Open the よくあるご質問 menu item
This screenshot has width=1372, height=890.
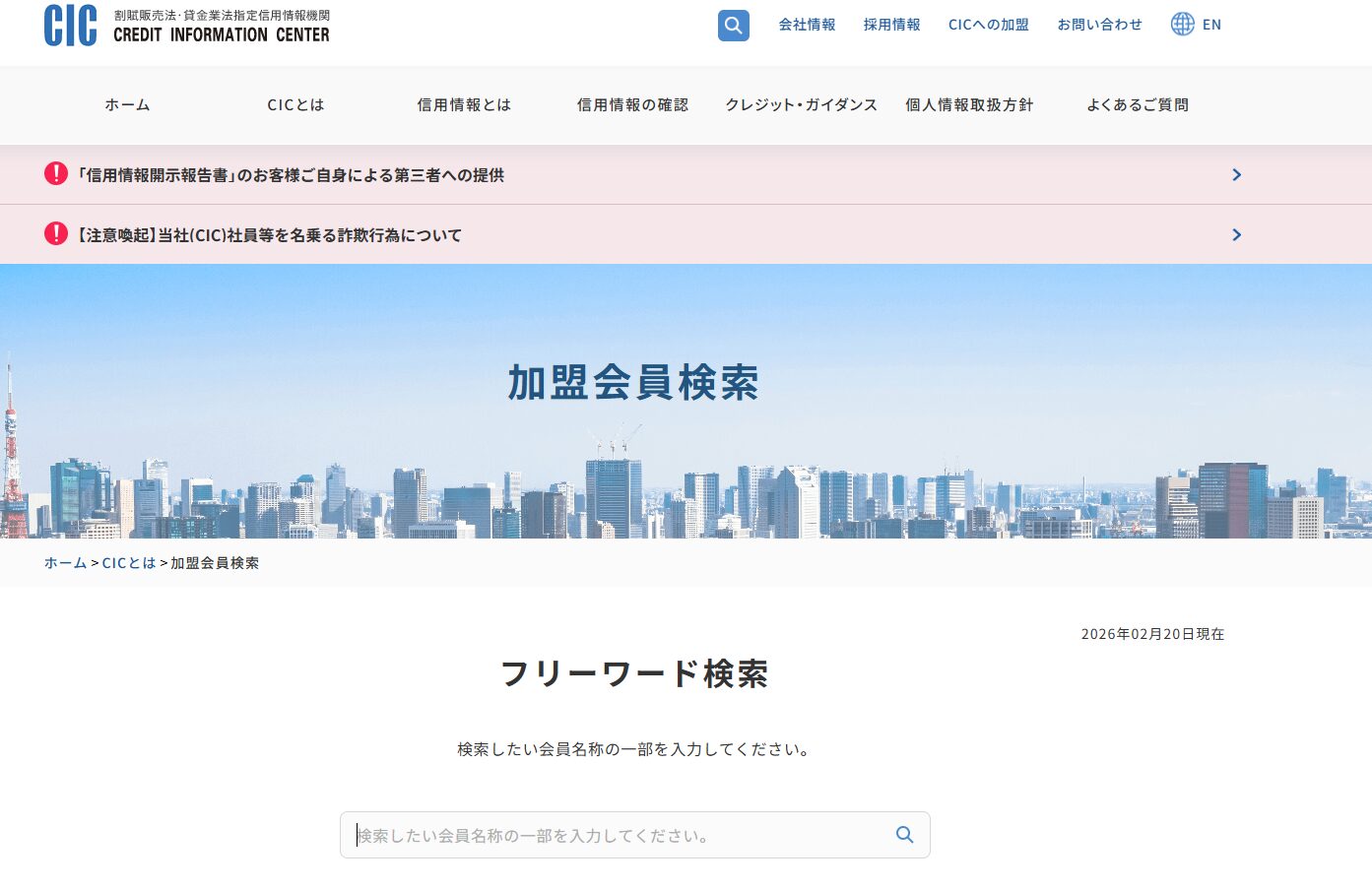tap(1138, 105)
